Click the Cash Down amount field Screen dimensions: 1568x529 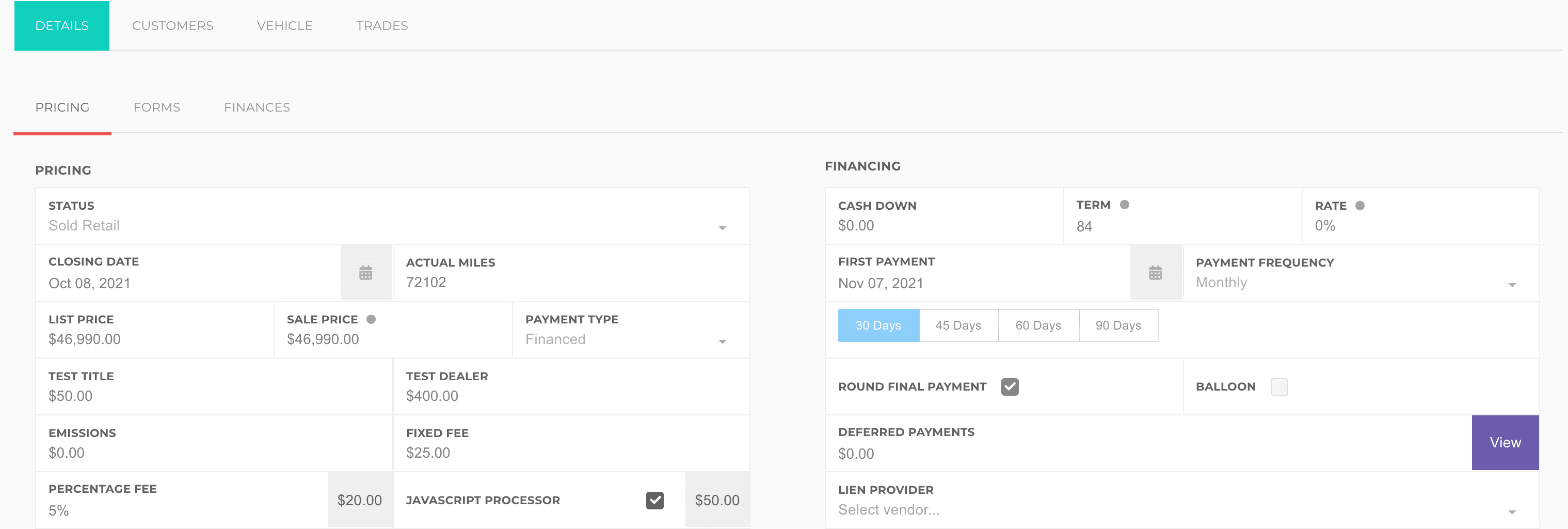(943, 225)
